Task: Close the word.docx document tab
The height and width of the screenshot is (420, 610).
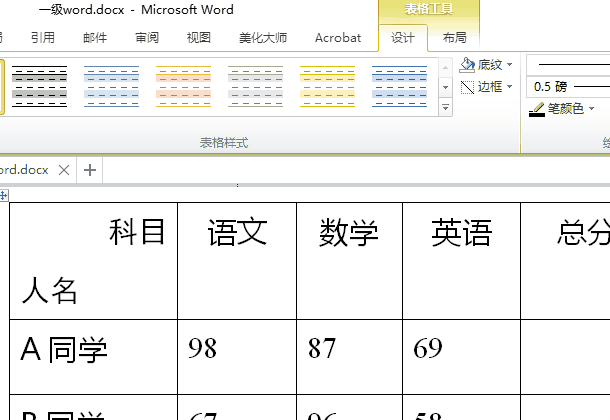Action: click(65, 170)
